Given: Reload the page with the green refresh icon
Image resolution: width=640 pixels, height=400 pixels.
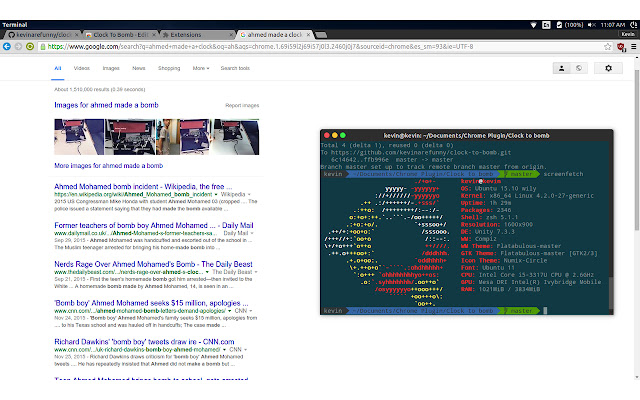Looking at the screenshot, I should (x=30, y=47).
